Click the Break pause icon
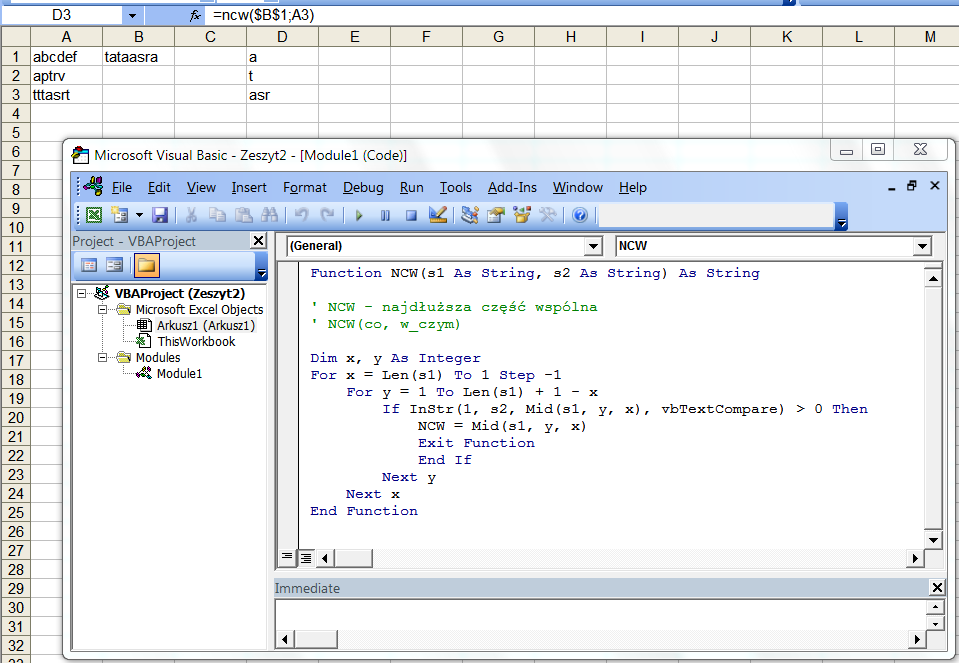Viewport: 959px width, 663px height. [x=385, y=215]
